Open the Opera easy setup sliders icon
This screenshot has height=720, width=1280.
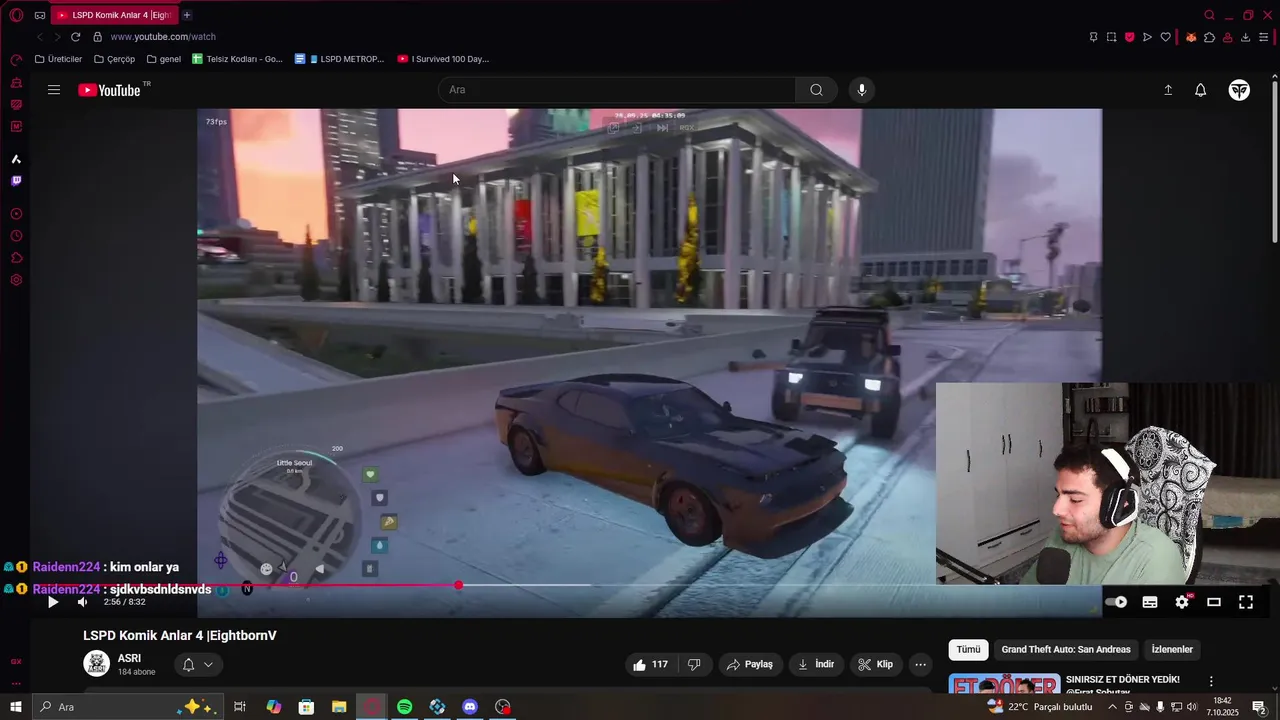[1264, 37]
